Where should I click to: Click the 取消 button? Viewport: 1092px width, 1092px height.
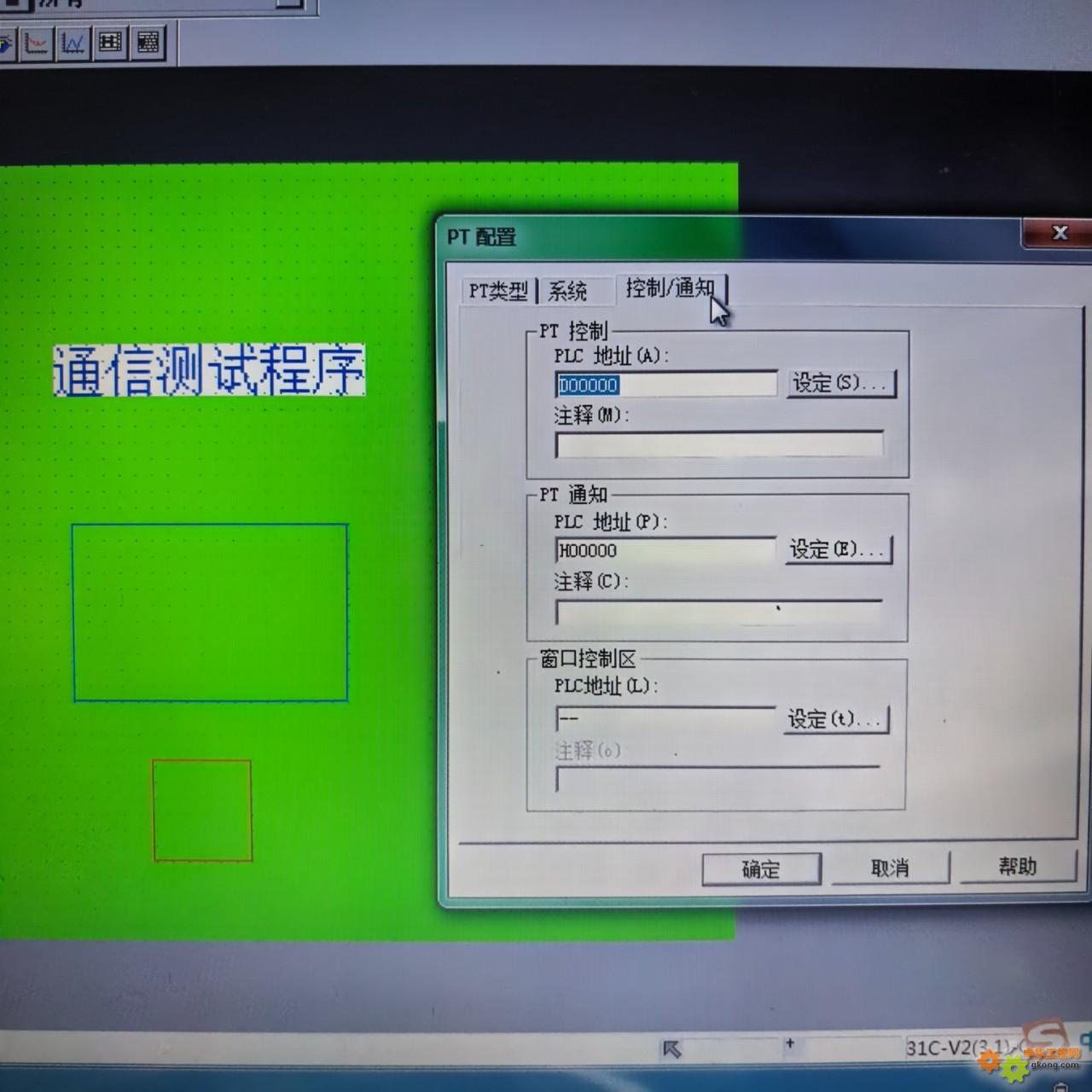click(890, 868)
